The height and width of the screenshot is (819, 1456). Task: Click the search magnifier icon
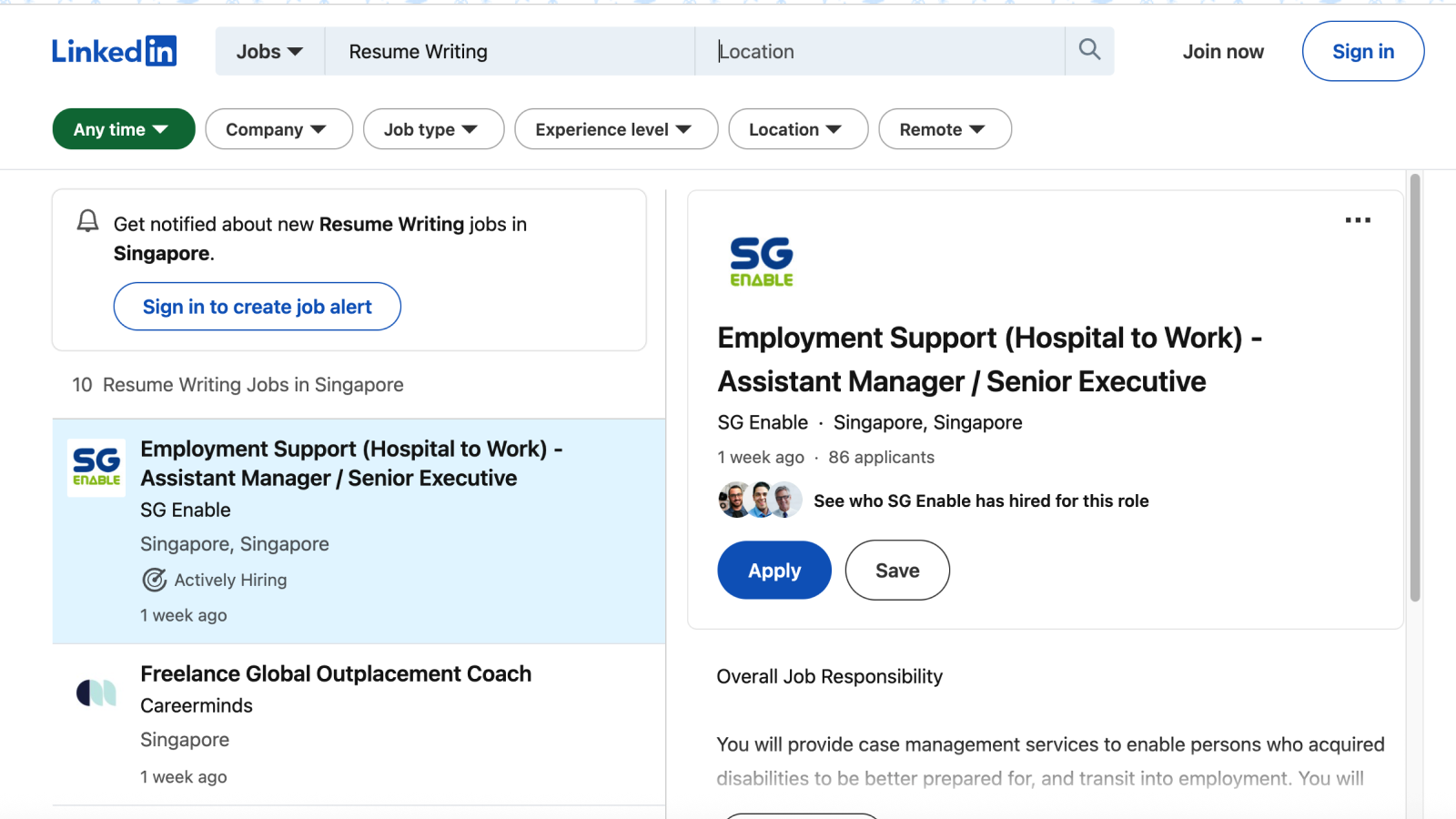tap(1089, 50)
